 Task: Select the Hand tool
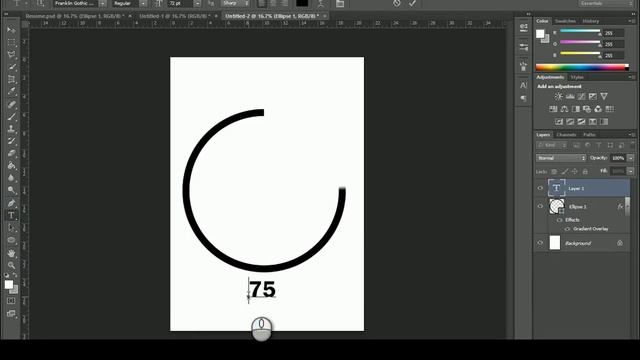pos(11,253)
